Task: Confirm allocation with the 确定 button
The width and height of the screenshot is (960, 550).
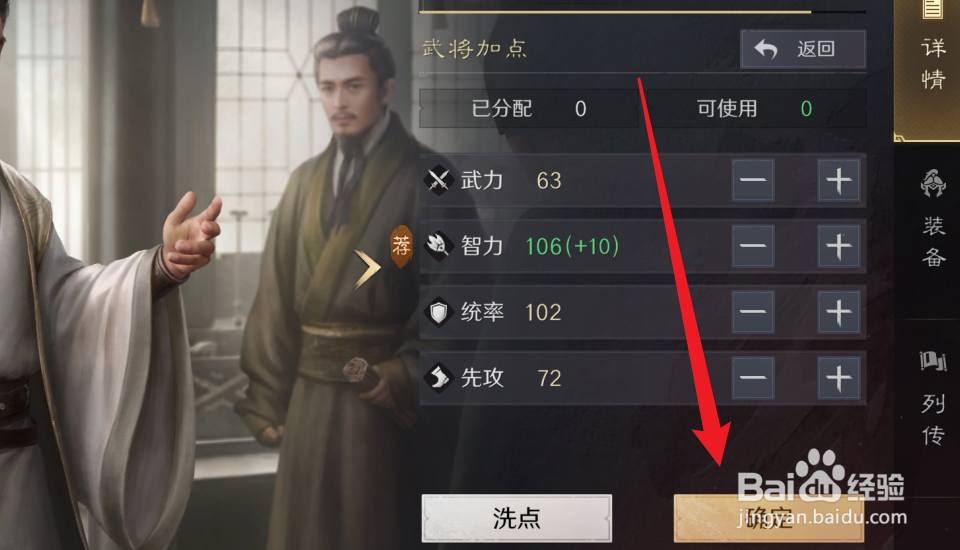Action: tap(769, 518)
